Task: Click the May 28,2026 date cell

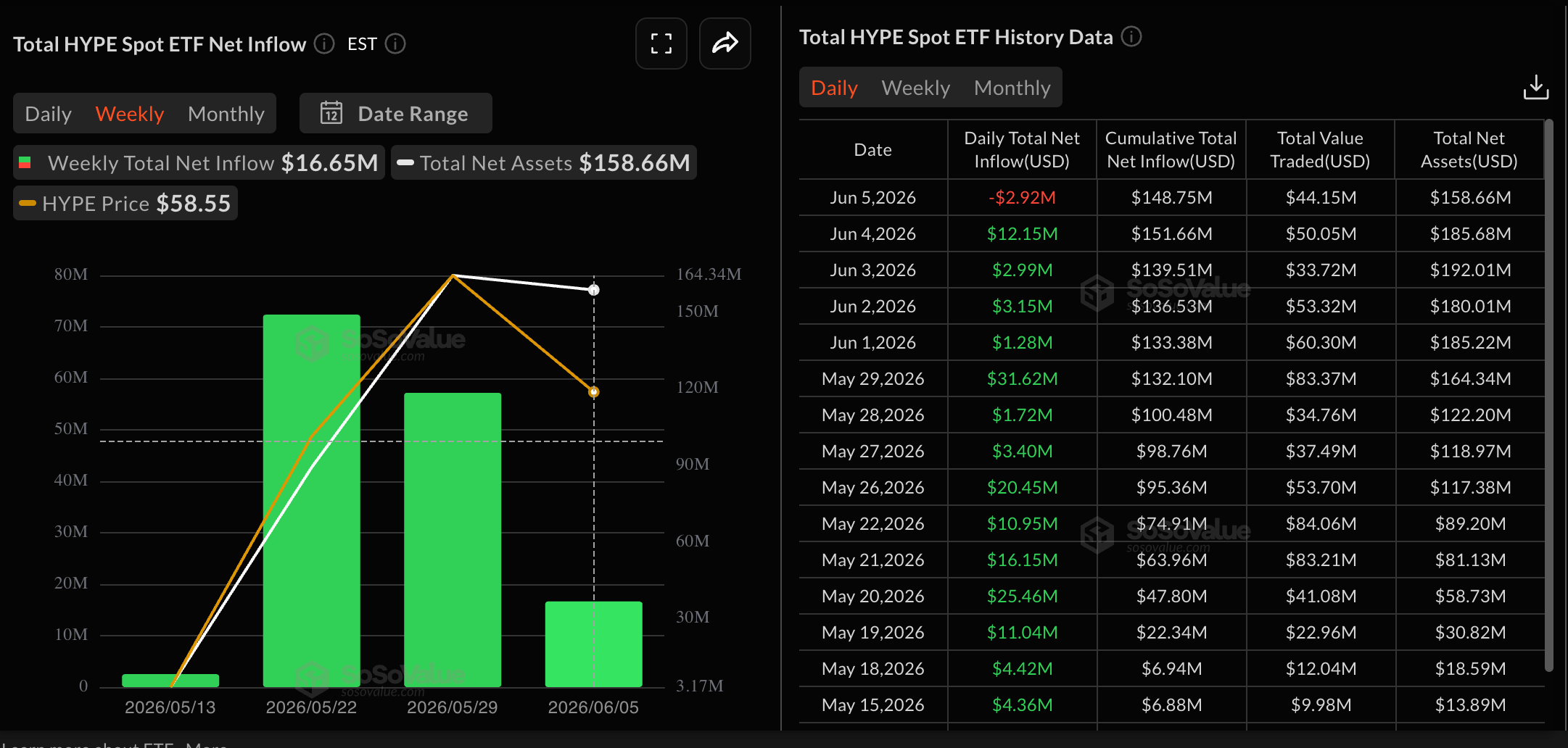Action: click(x=872, y=415)
